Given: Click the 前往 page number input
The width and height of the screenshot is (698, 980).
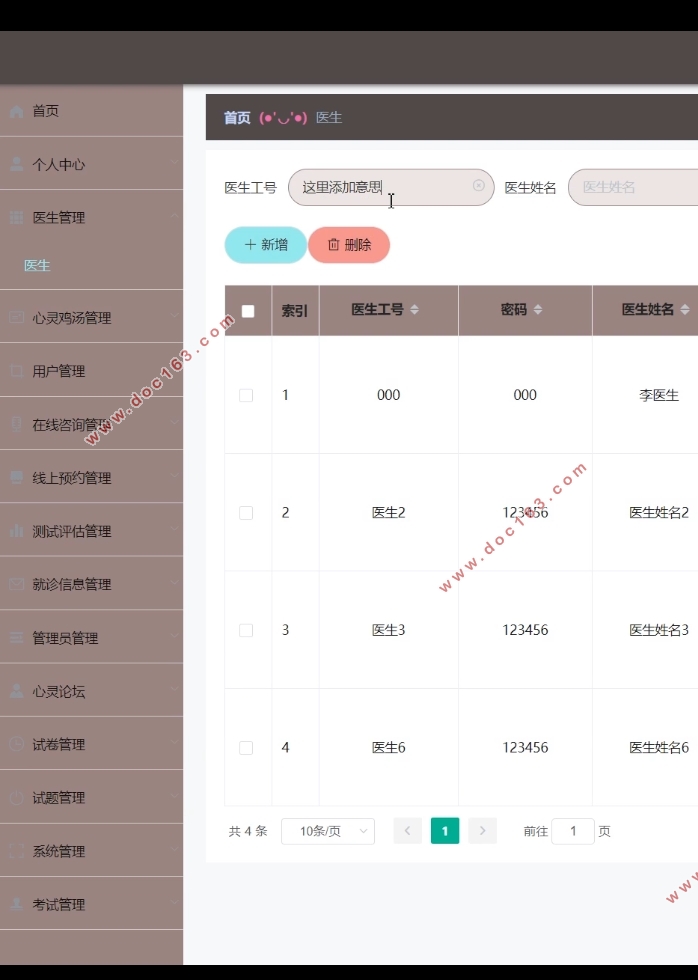Looking at the screenshot, I should (x=573, y=831).
